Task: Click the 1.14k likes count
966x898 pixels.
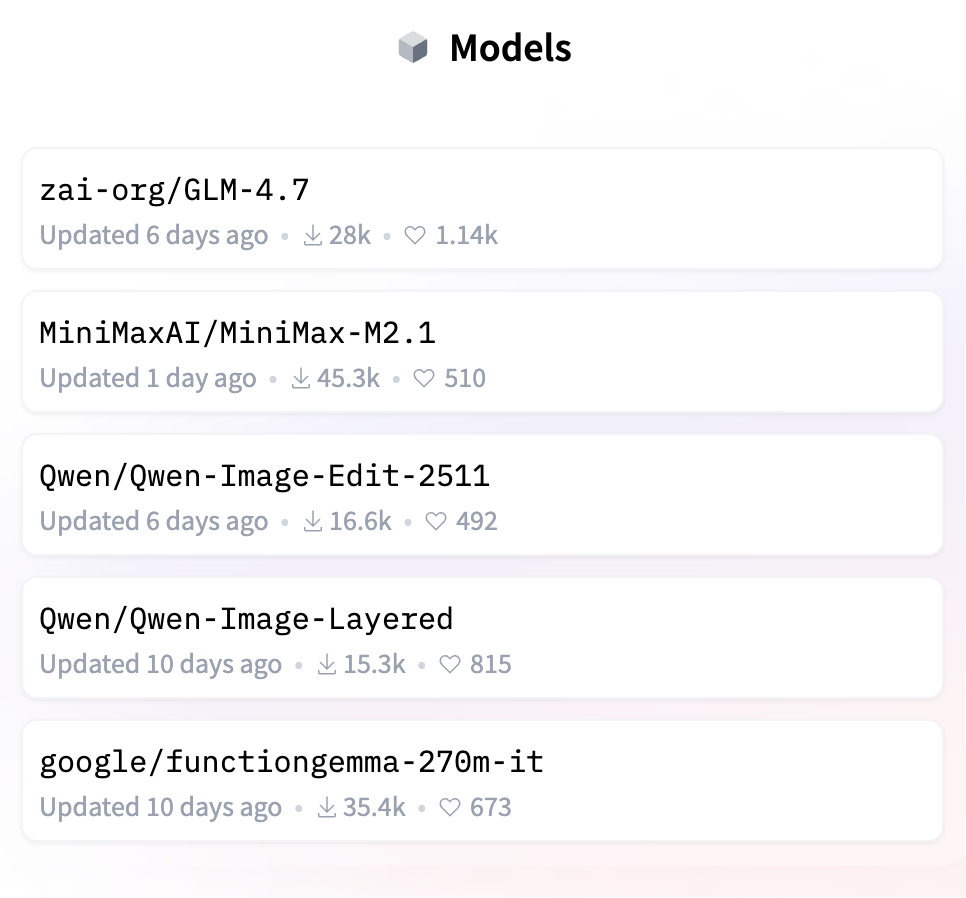Action: [x=466, y=236]
